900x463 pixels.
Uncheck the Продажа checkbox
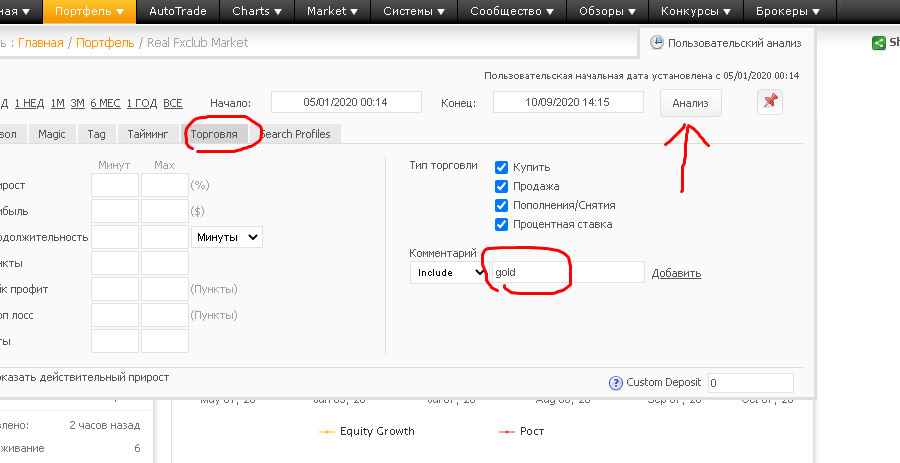pos(502,186)
